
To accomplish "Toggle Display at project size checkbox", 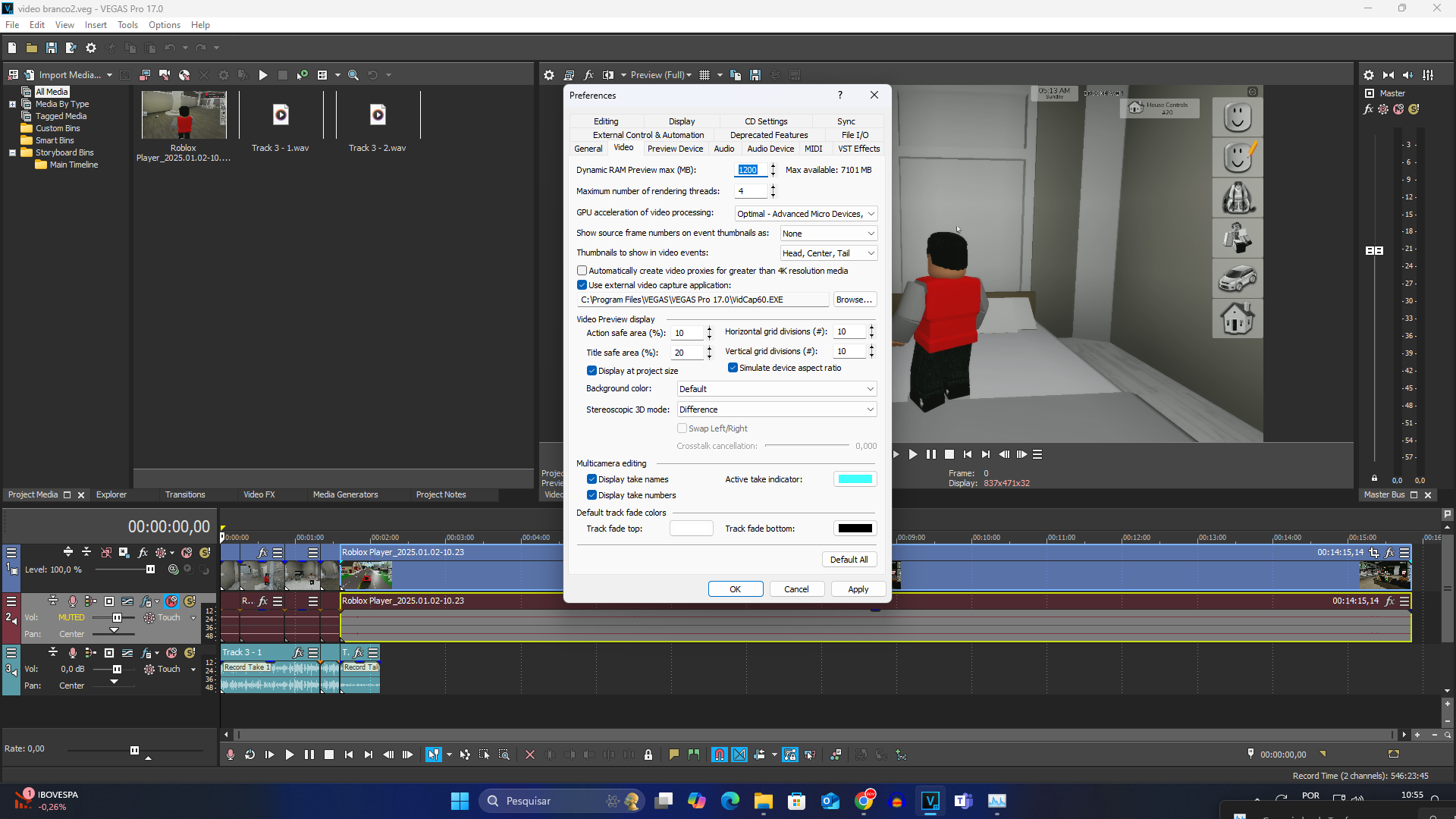I will coord(591,371).
